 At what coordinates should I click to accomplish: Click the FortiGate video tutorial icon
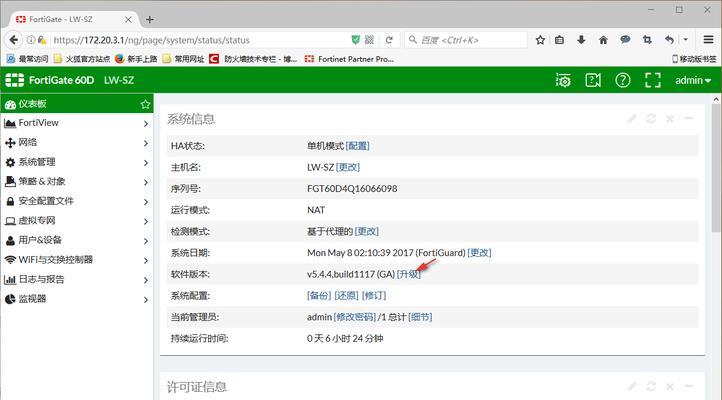click(x=593, y=80)
